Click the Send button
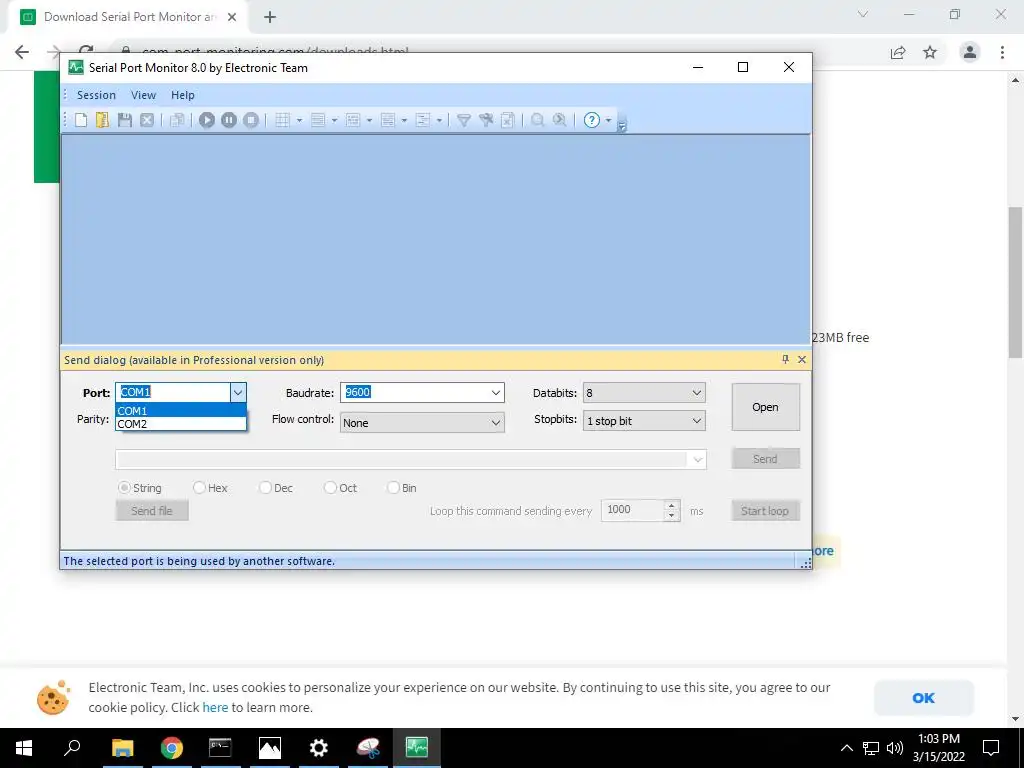The image size is (1024, 768). pos(765,459)
